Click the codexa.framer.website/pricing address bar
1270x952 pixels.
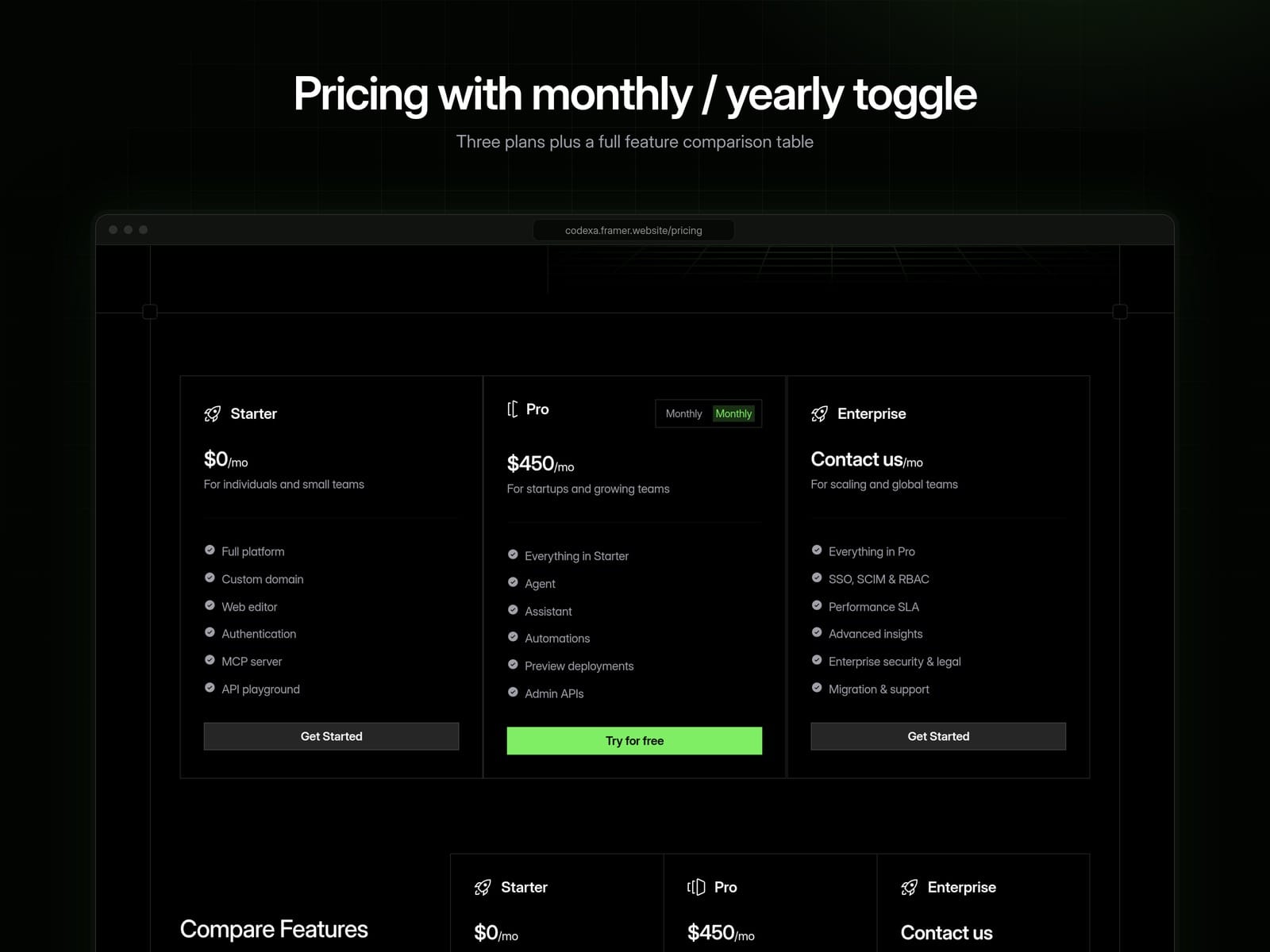(x=633, y=231)
